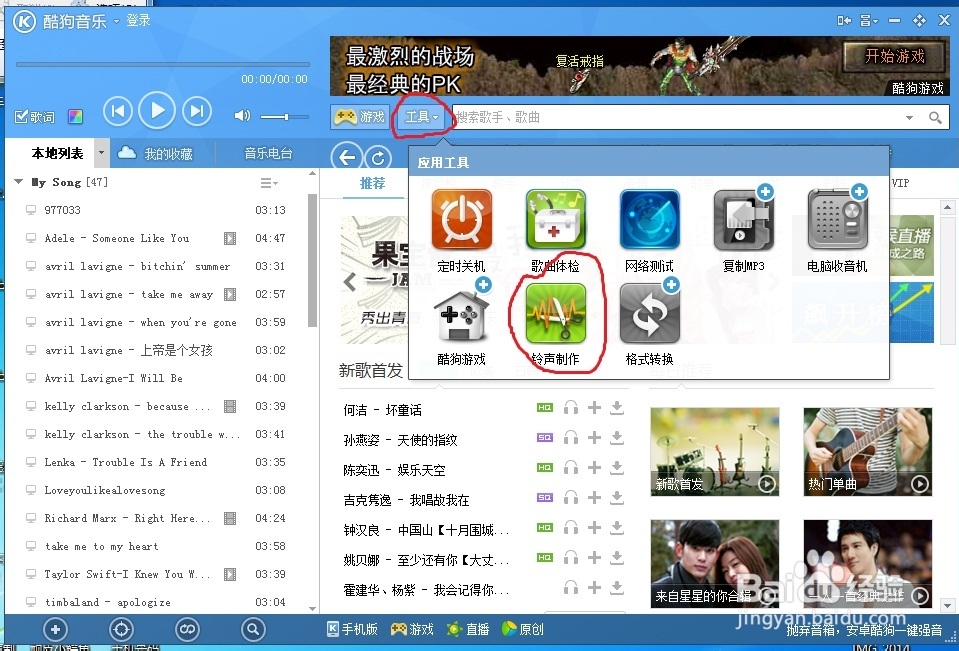Open 手机版 in the bottom bar
The image size is (959, 651).
pyautogui.click(x=352, y=629)
